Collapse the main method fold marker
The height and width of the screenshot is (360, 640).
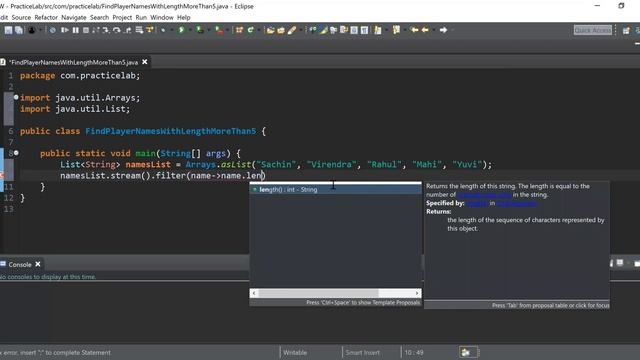pos(16,153)
